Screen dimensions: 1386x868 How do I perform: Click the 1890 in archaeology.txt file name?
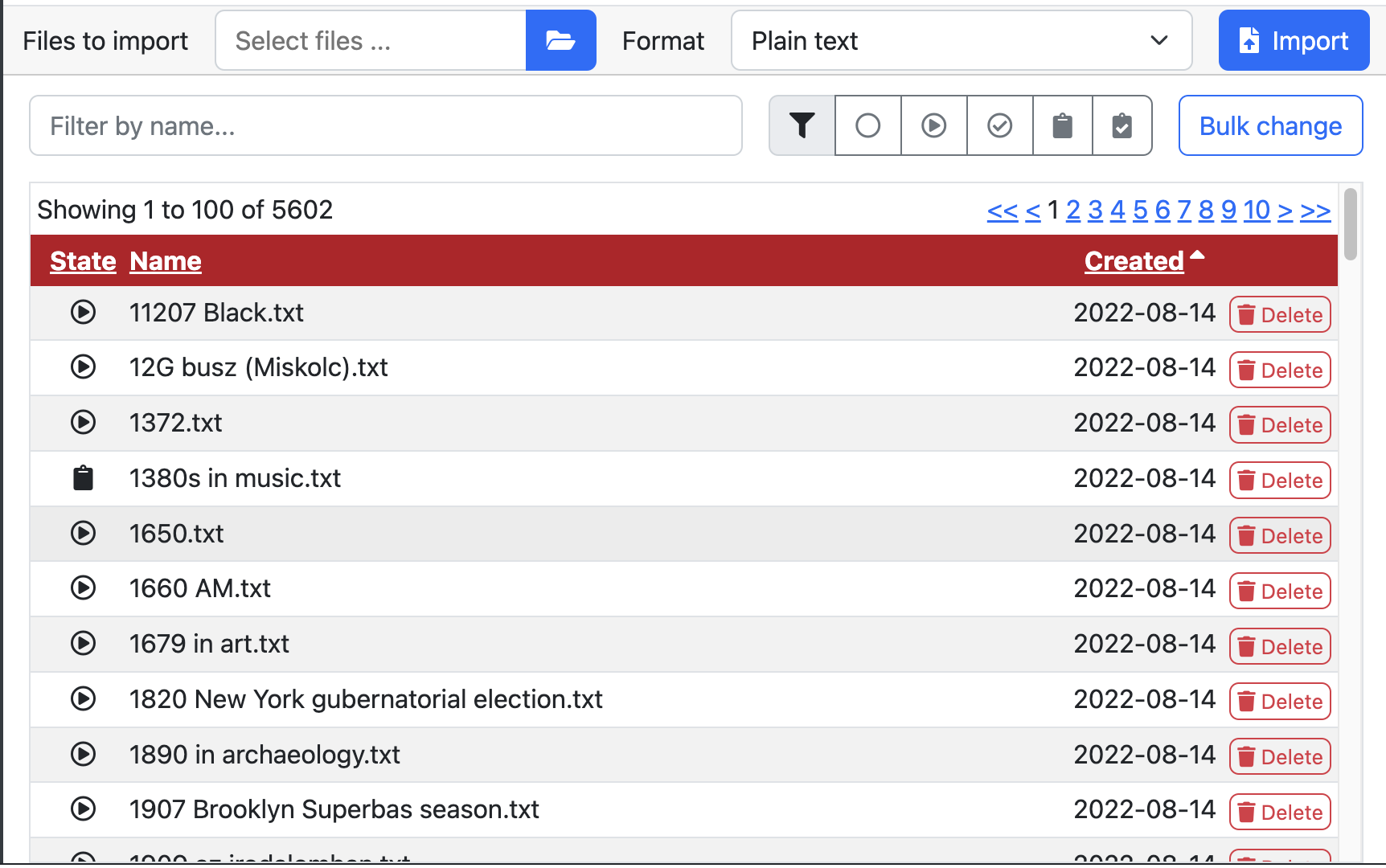click(264, 755)
